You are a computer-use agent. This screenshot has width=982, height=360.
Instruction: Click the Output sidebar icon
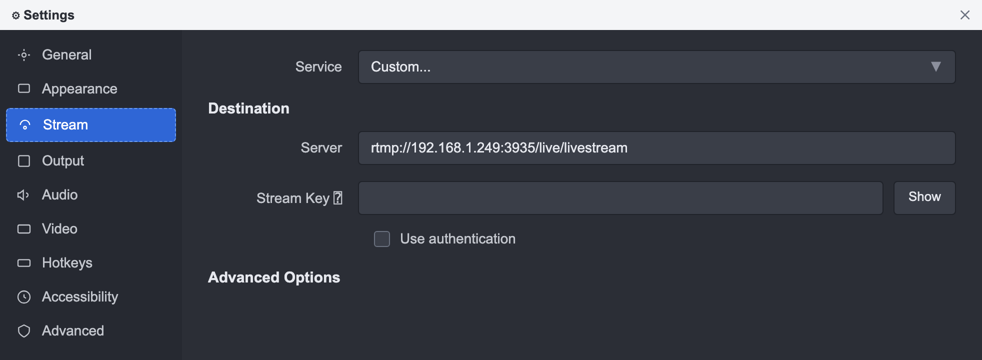[24, 162]
